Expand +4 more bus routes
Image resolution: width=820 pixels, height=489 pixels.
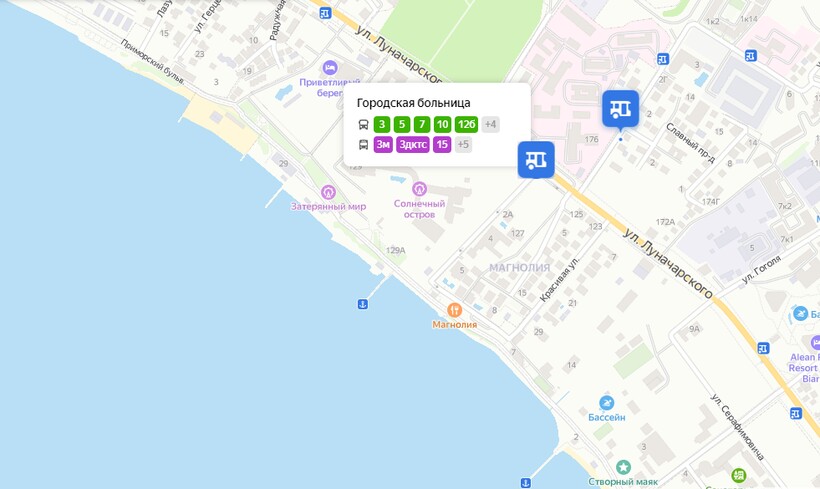click(x=491, y=124)
